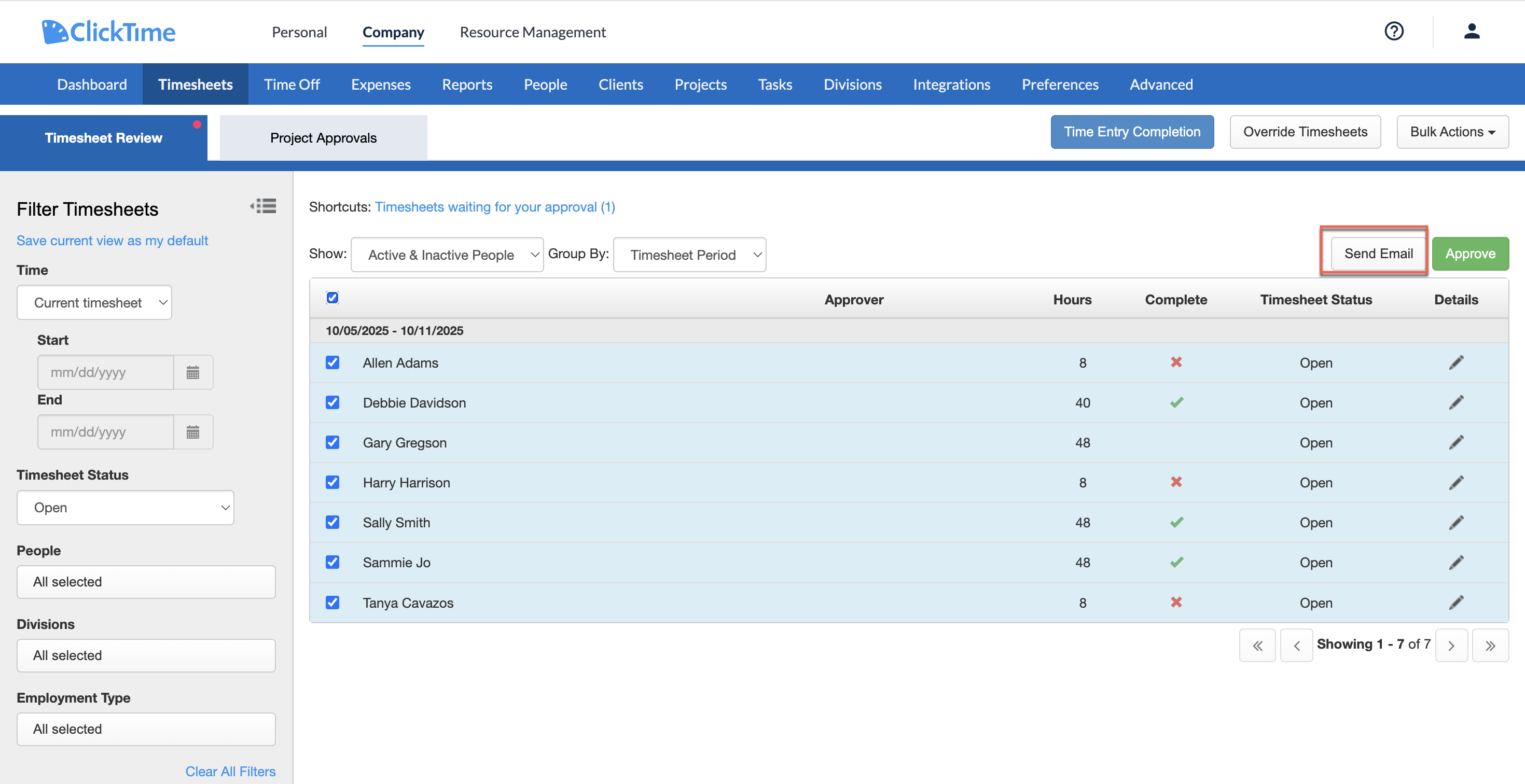
Task: Switch to the Project Approvals tab
Action: click(x=323, y=137)
